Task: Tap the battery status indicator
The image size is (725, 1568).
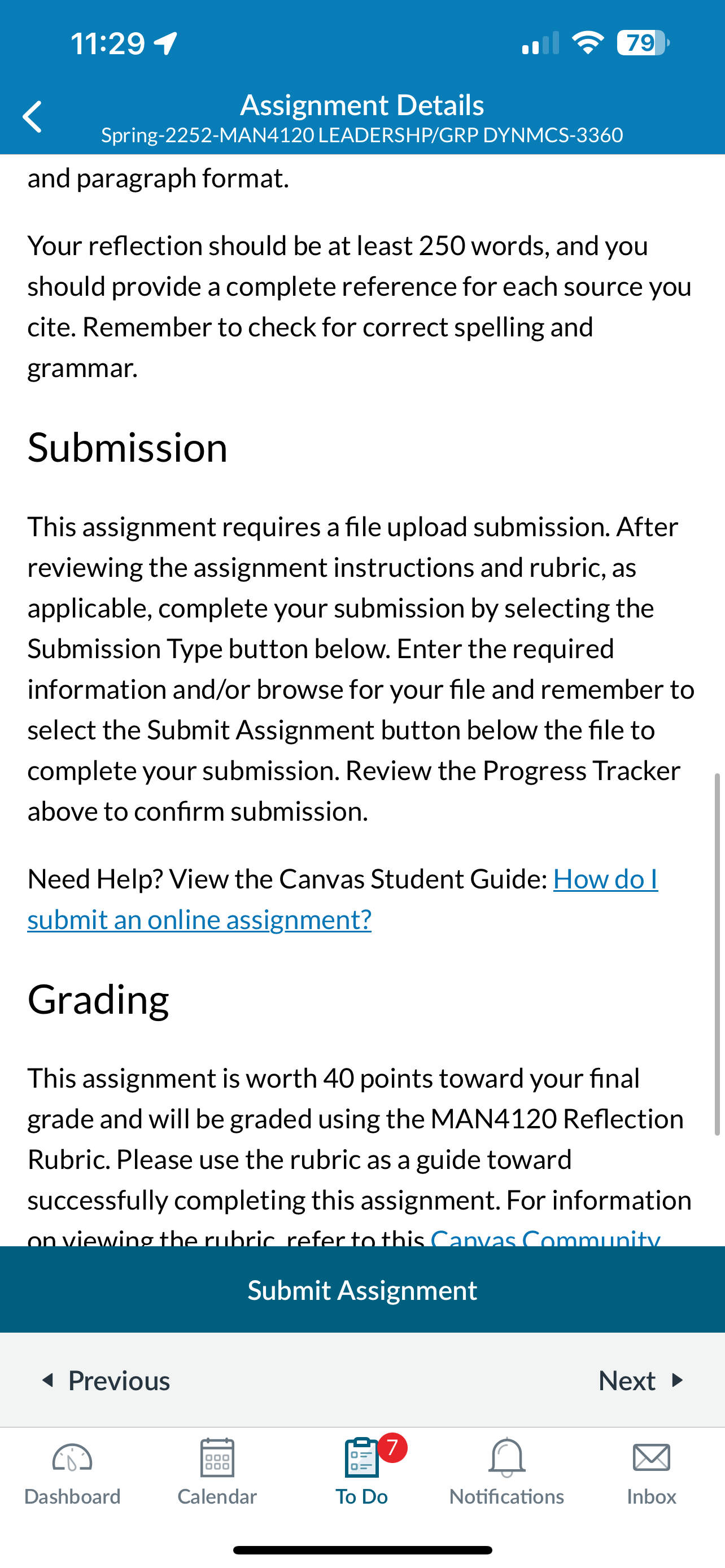Action: (x=643, y=43)
